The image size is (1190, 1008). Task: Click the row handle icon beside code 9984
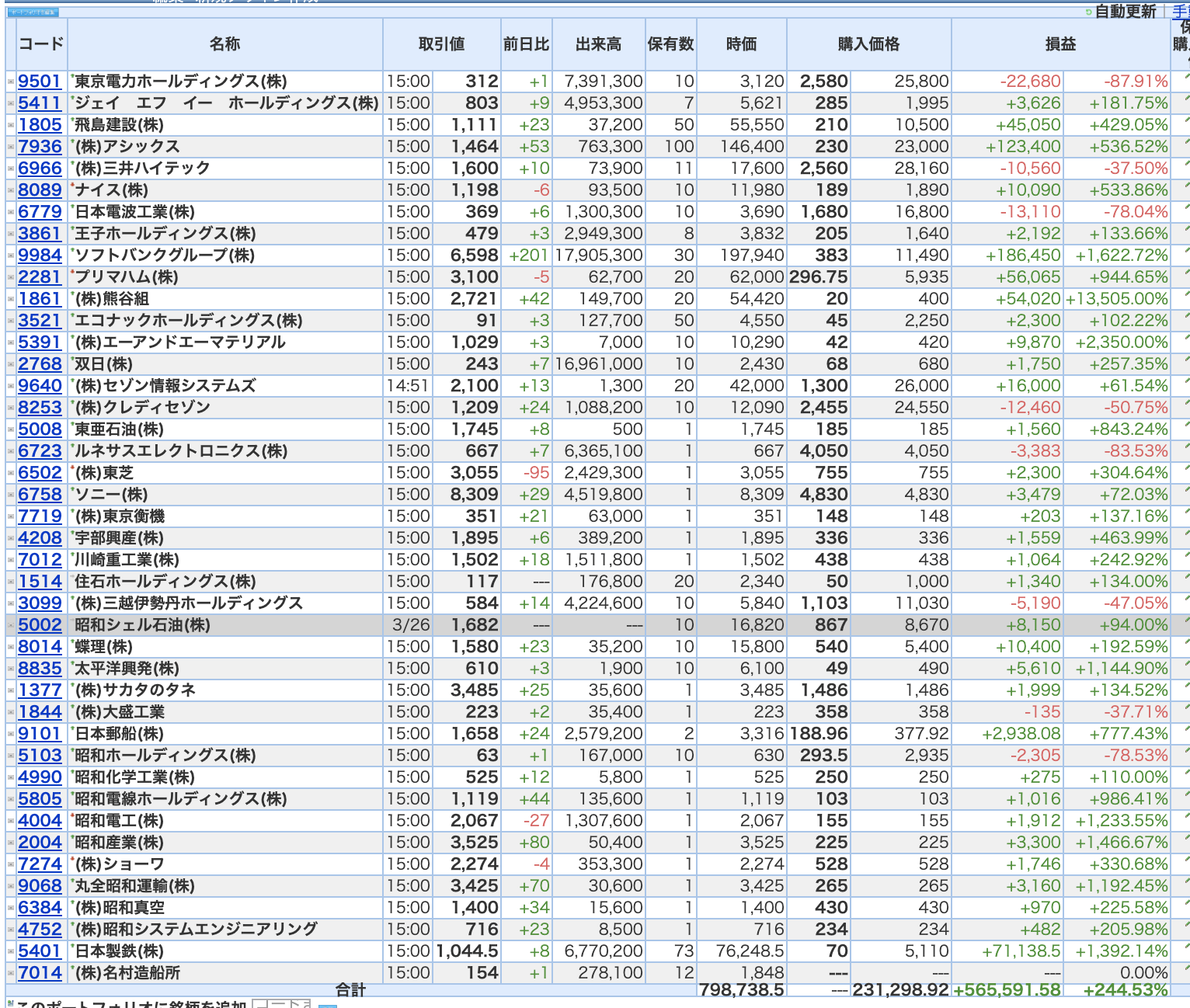[x=11, y=255]
